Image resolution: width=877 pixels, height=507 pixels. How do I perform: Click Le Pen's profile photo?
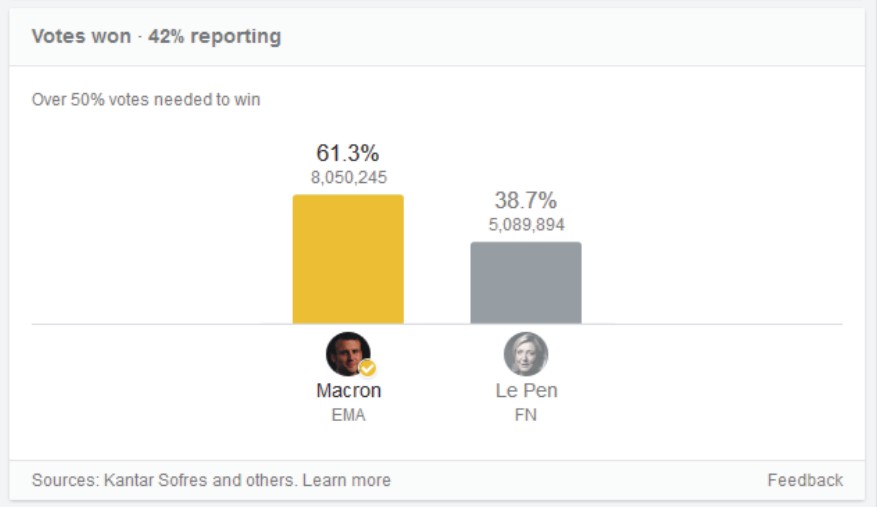click(x=526, y=354)
